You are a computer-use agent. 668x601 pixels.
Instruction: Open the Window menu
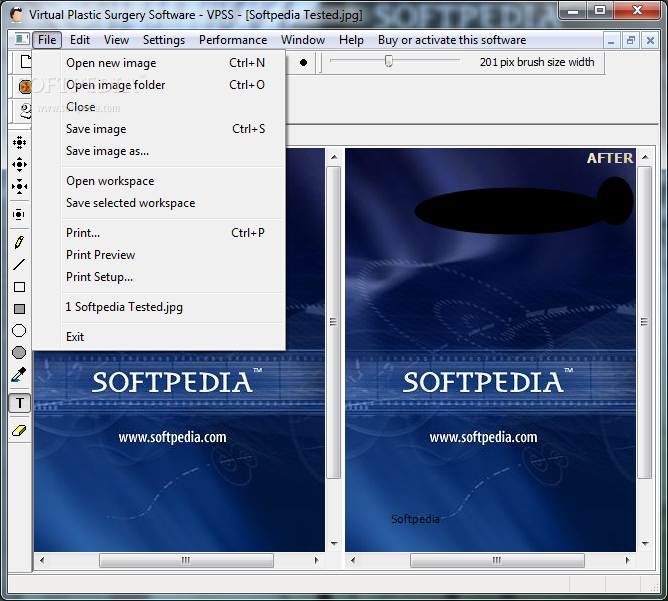point(303,40)
